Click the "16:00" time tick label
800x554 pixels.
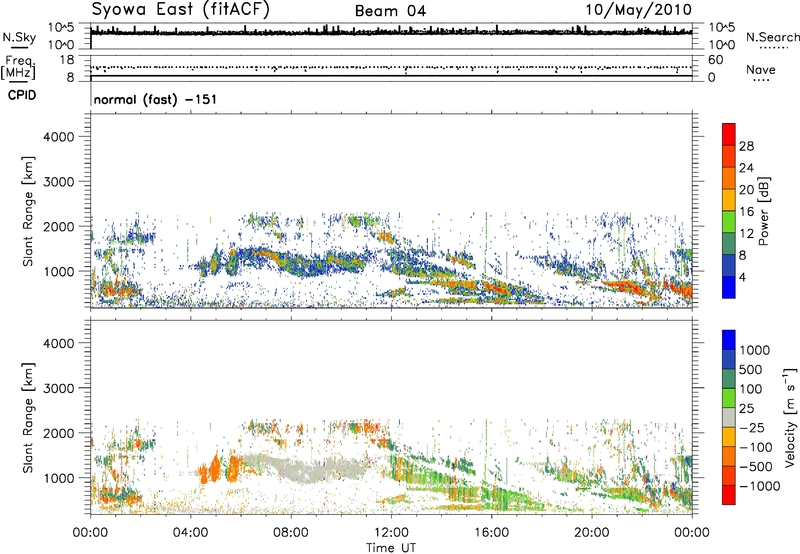click(491, 533)
